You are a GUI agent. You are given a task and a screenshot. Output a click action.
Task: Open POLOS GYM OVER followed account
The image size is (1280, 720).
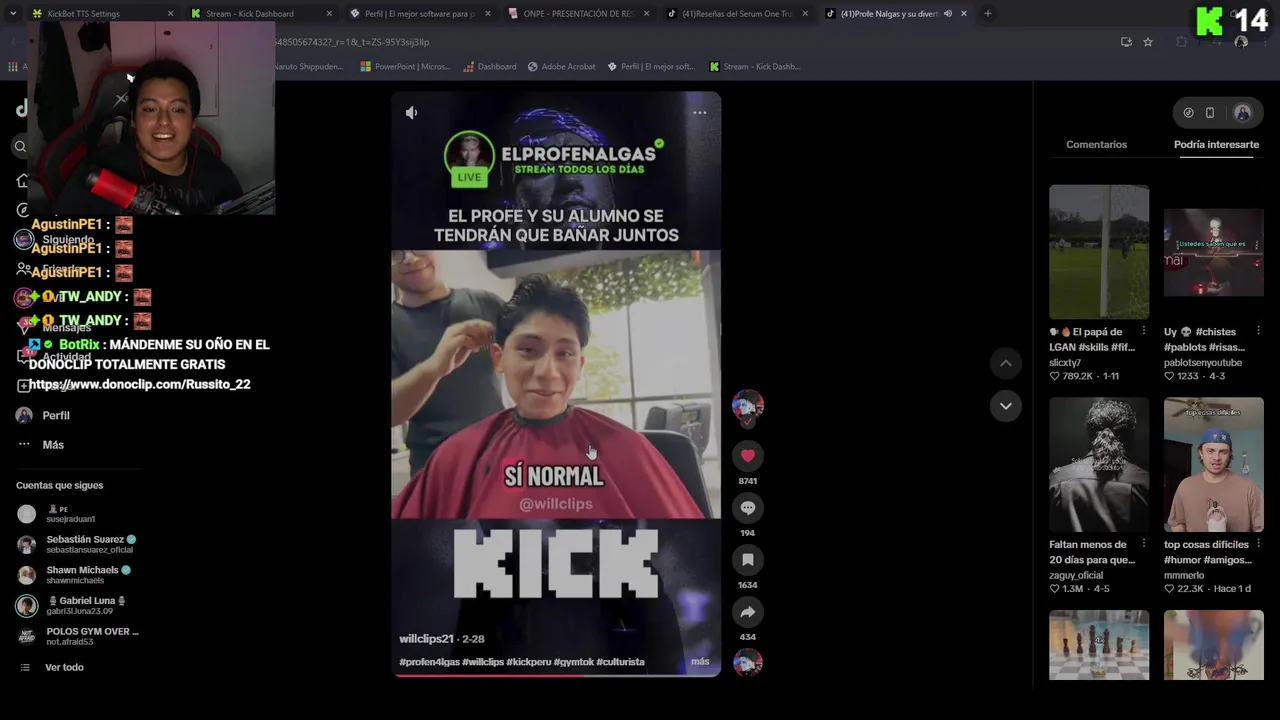(x=78, y=636)
